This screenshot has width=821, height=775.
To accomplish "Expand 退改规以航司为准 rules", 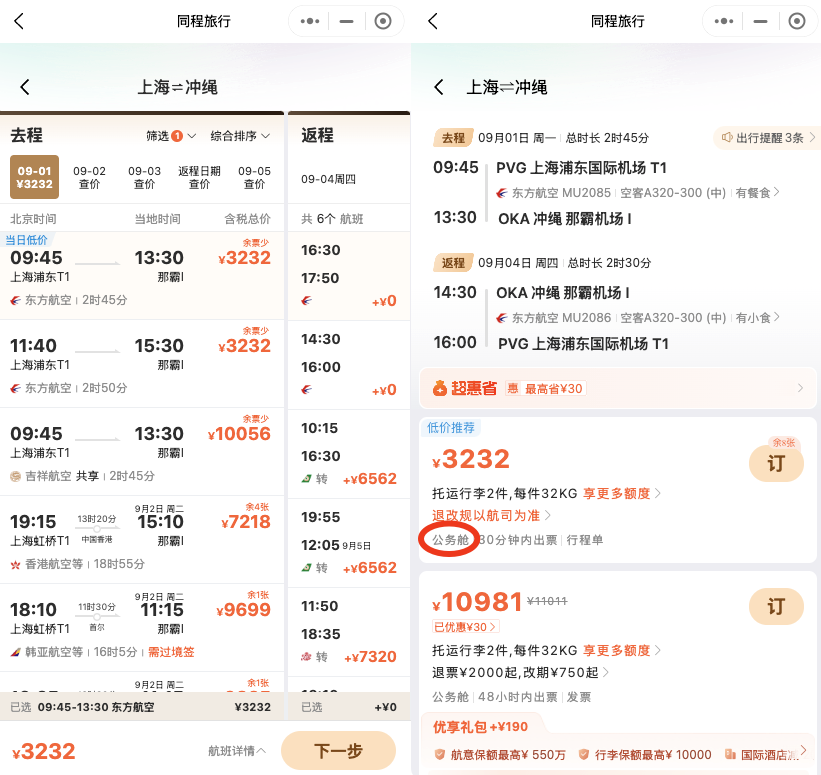I will tap(491, 515).
